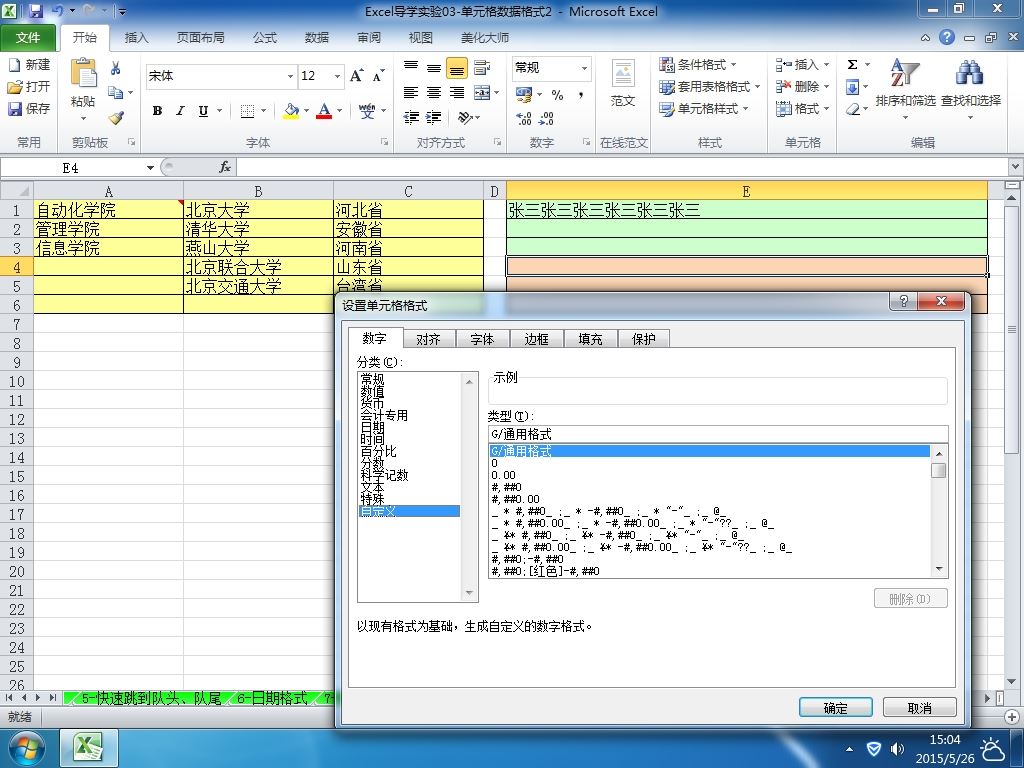Click the decrease indent icon
1024x768 pixels.
coord(411,118)
